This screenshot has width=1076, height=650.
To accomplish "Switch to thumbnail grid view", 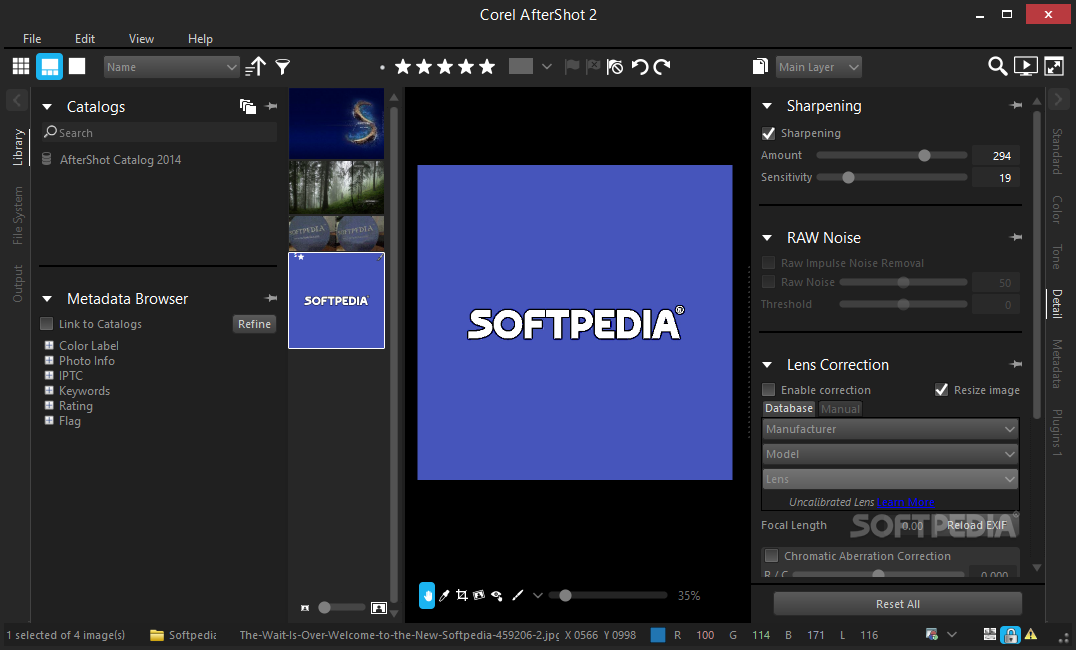I will coord(21,67).
